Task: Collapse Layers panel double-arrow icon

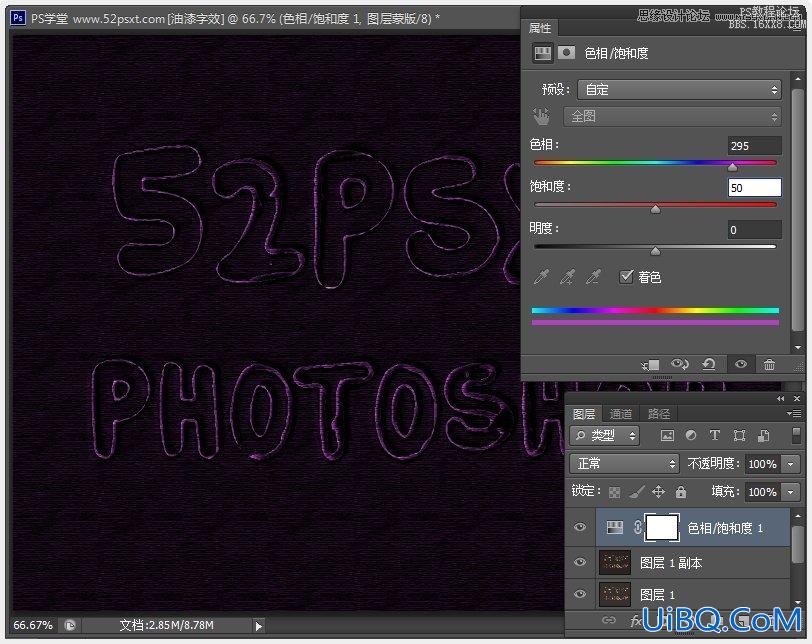Action: (780, 399)
